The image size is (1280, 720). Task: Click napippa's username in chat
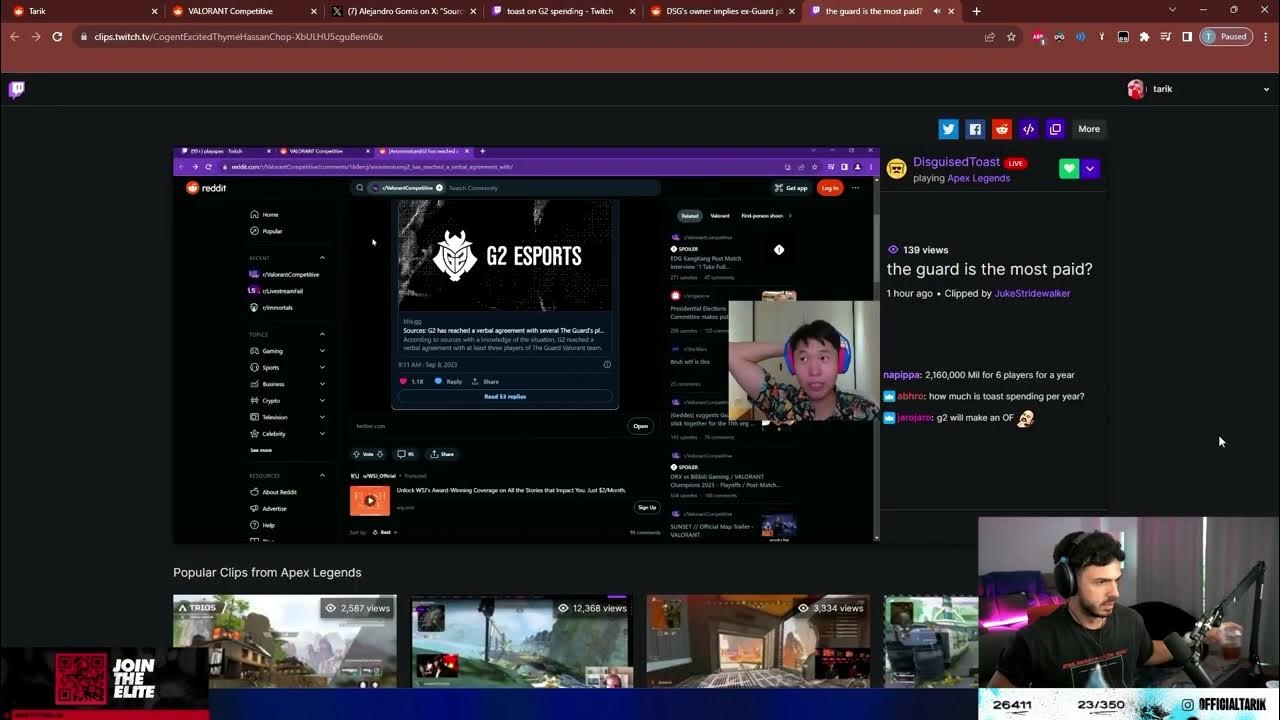click(901, 375)
